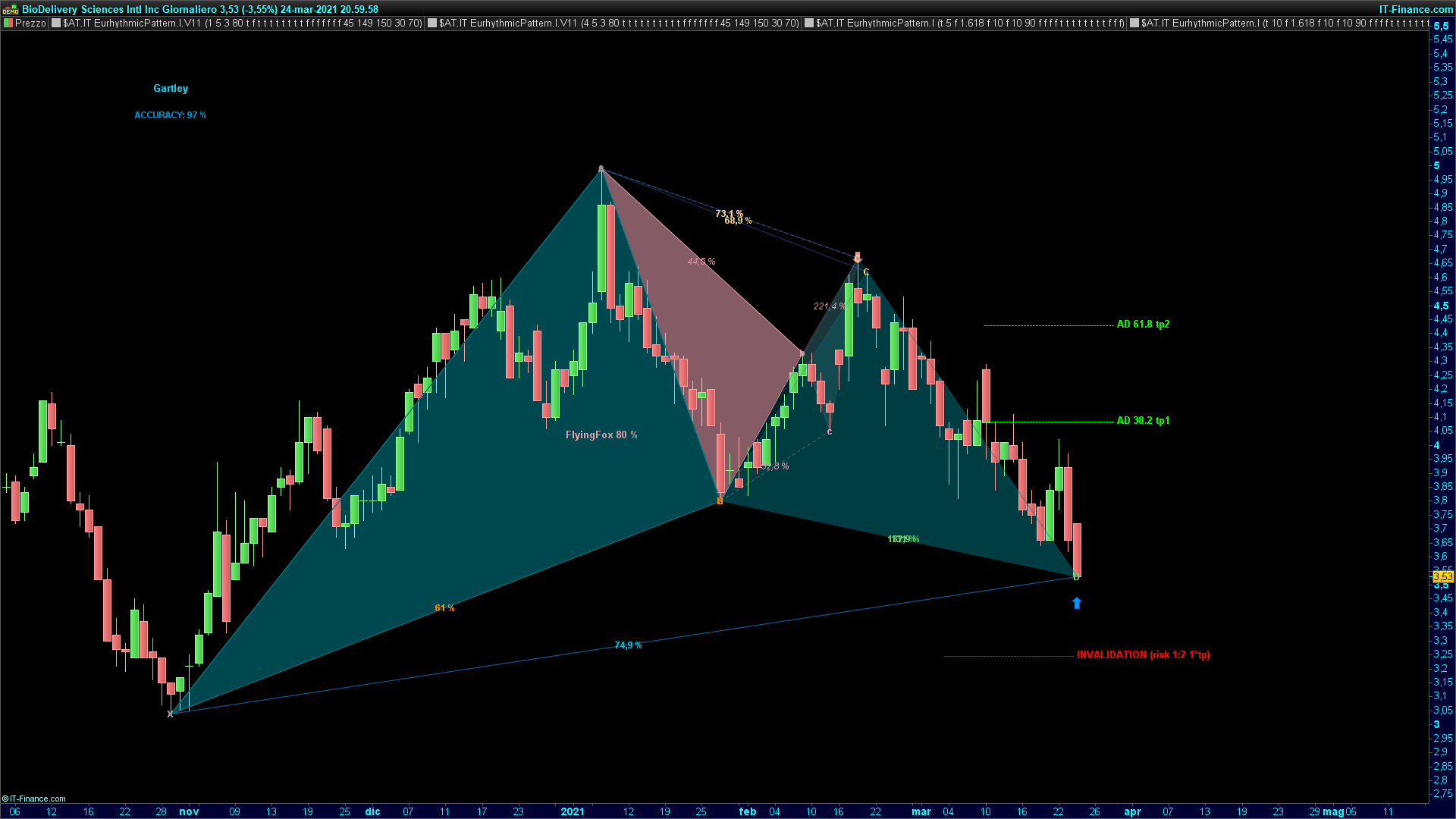This screenshot has height=819, width=1456.
Task: Click the ©IT-Finance.com copyright link at bottom left
Action: click(34, 799)
